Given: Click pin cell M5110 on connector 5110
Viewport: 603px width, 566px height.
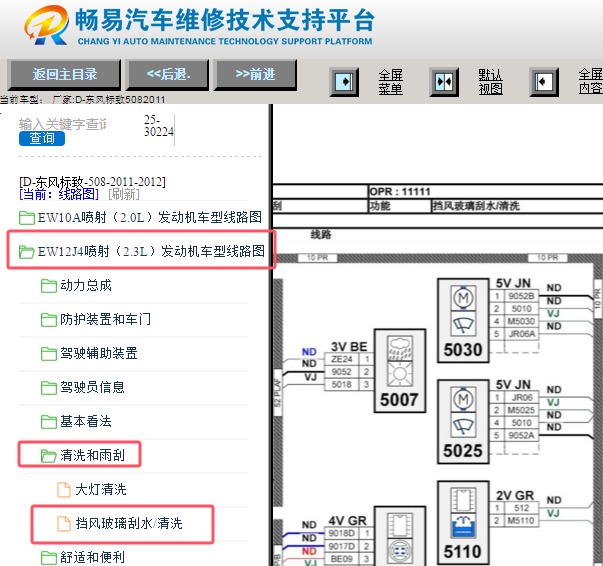Looking at the screenshot, I should 521,520.
